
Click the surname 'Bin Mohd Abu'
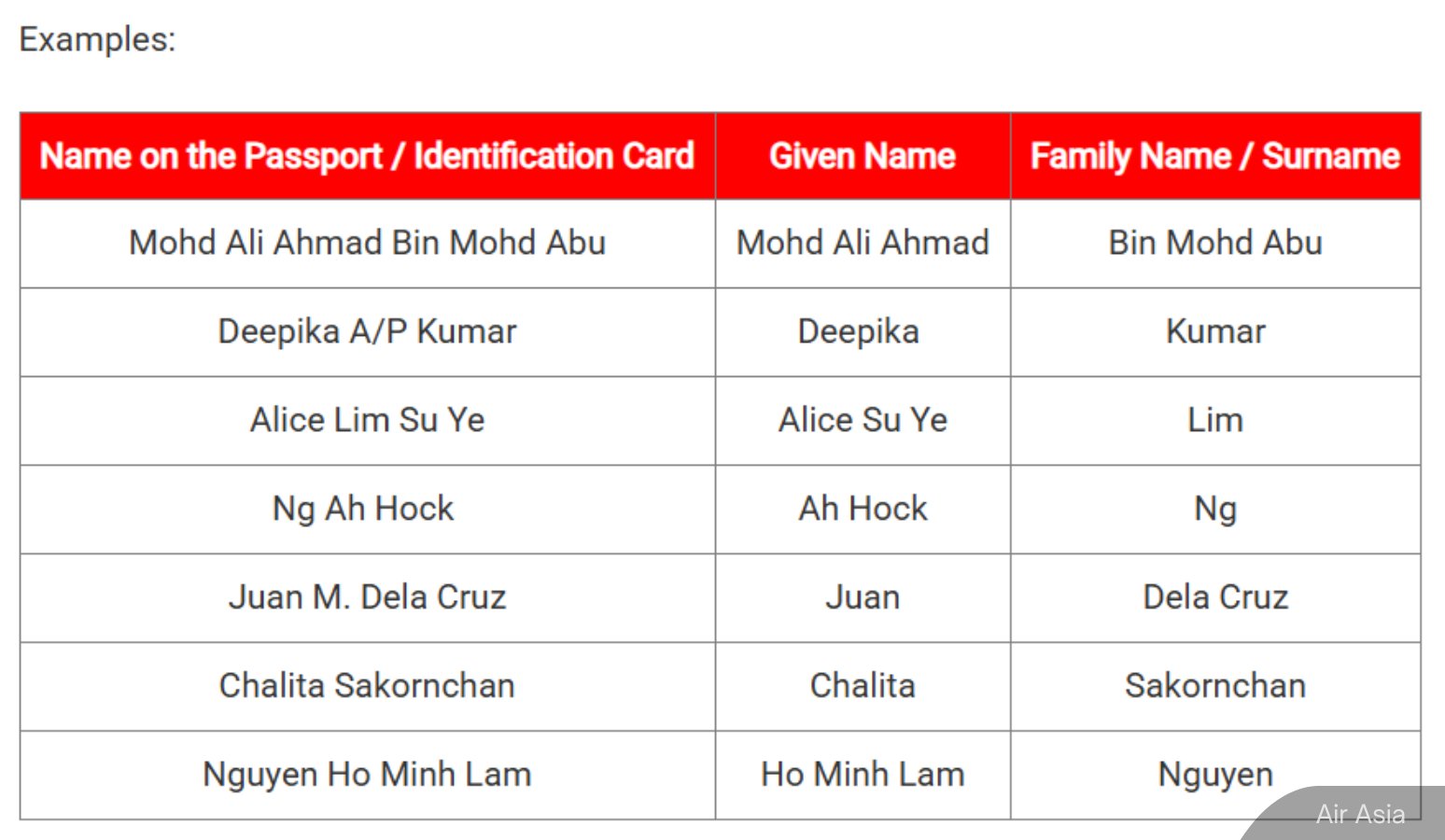point(1215,244)
